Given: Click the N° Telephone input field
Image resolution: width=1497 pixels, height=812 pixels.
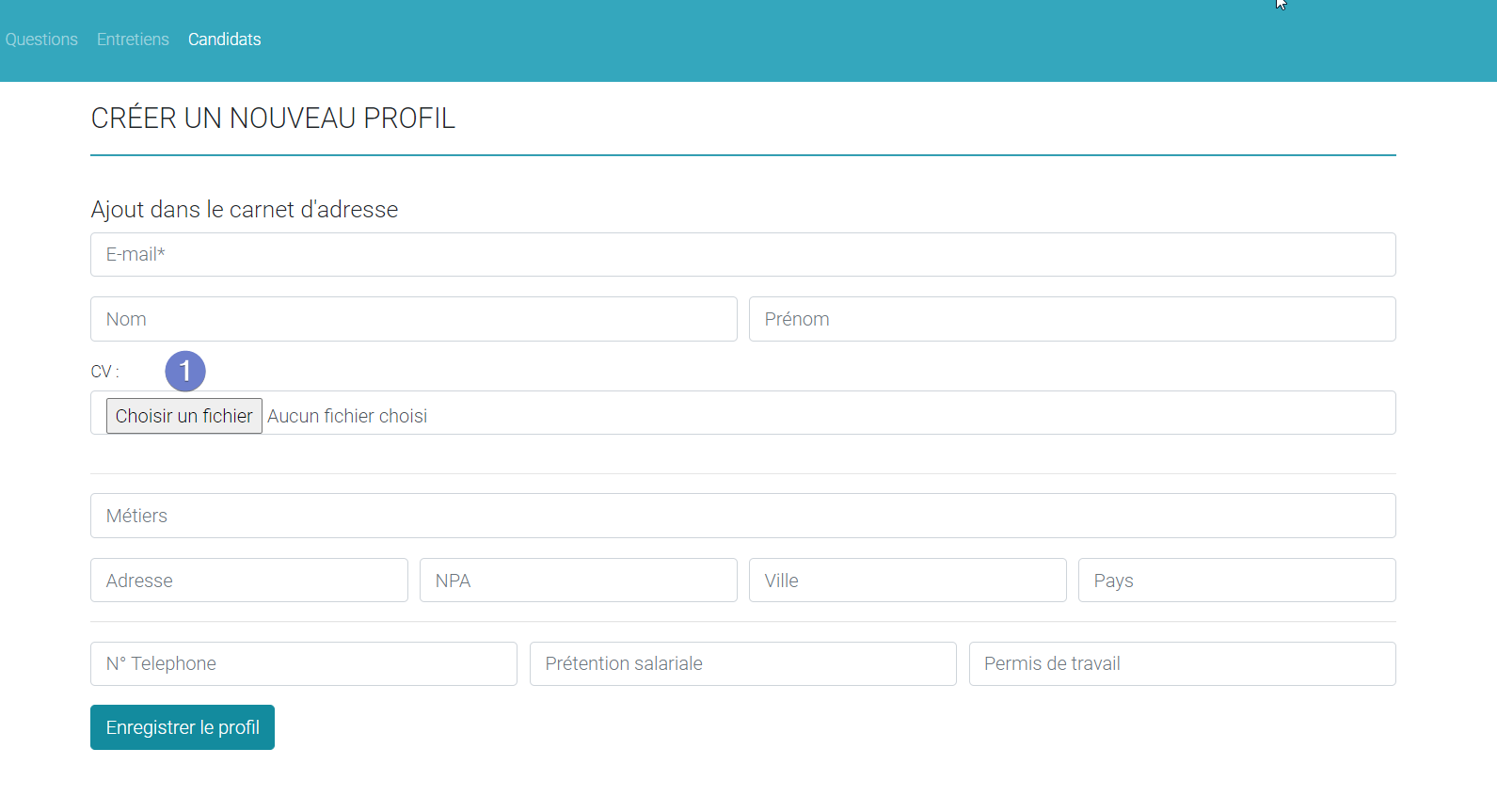Looking at the screenshot, I should point(304,664).
